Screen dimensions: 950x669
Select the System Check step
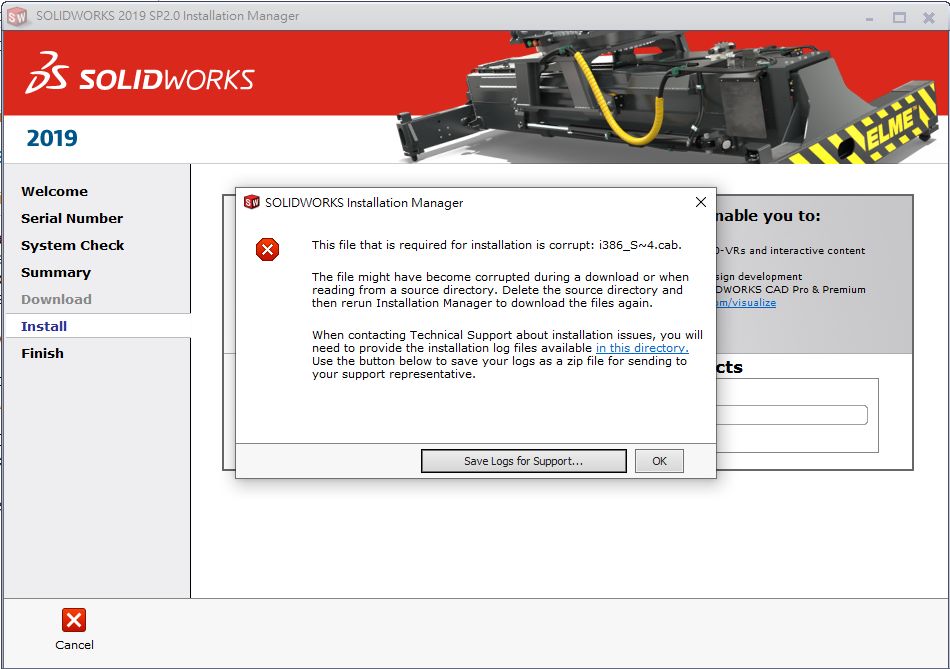tap(73, 245)
